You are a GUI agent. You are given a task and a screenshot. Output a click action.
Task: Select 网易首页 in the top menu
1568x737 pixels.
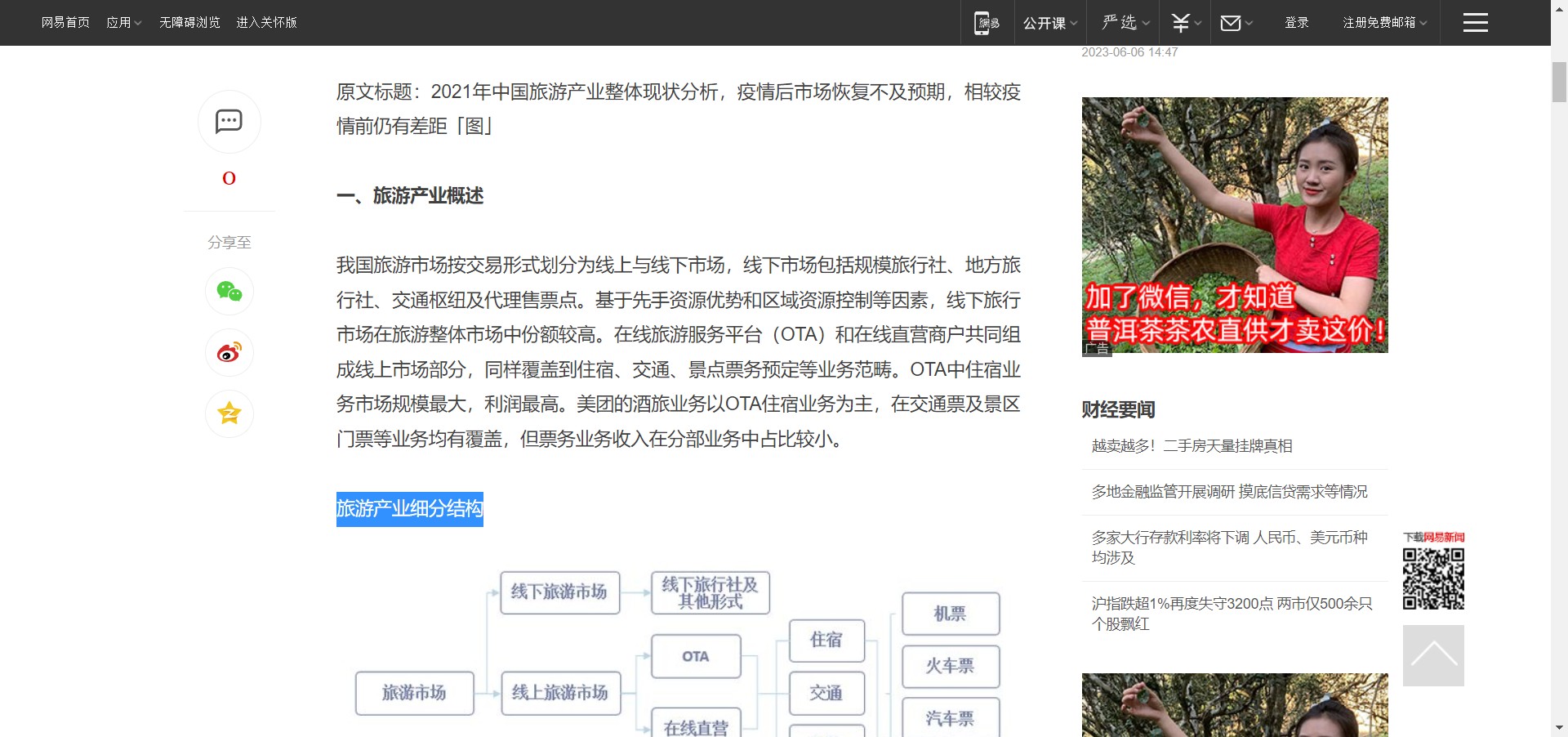[65, 22]
